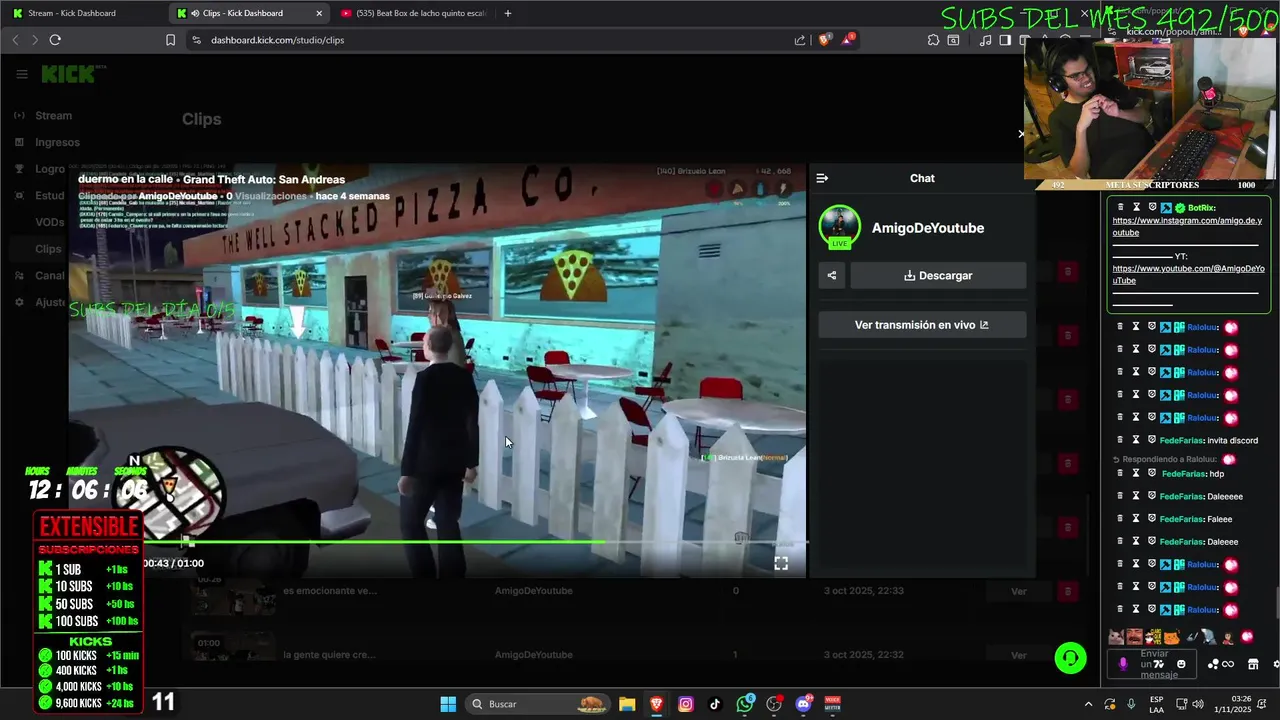Open the Windows Start menu
The height and width of the screenshot is (720, 1280).
[448, 704]
